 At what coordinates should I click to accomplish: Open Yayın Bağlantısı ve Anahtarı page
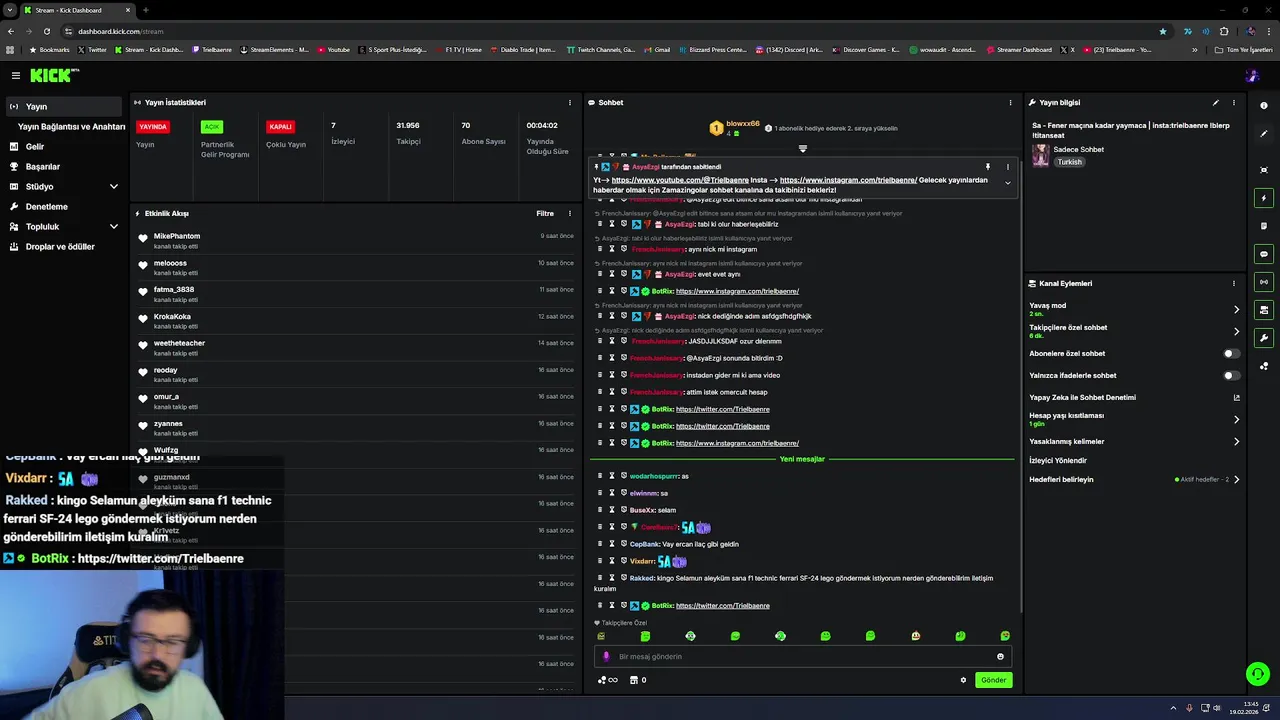tap(71, 127)
